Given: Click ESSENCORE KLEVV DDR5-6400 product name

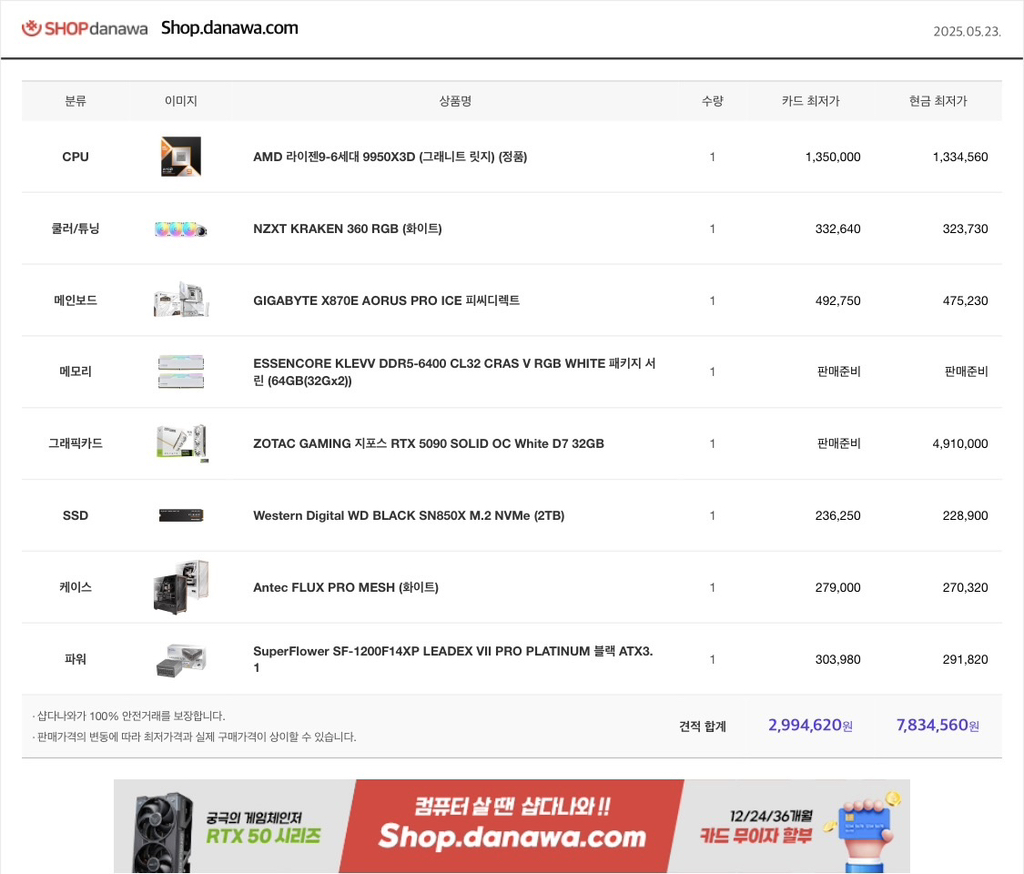Looking at the screenshot, I should [x=455, y=372].
